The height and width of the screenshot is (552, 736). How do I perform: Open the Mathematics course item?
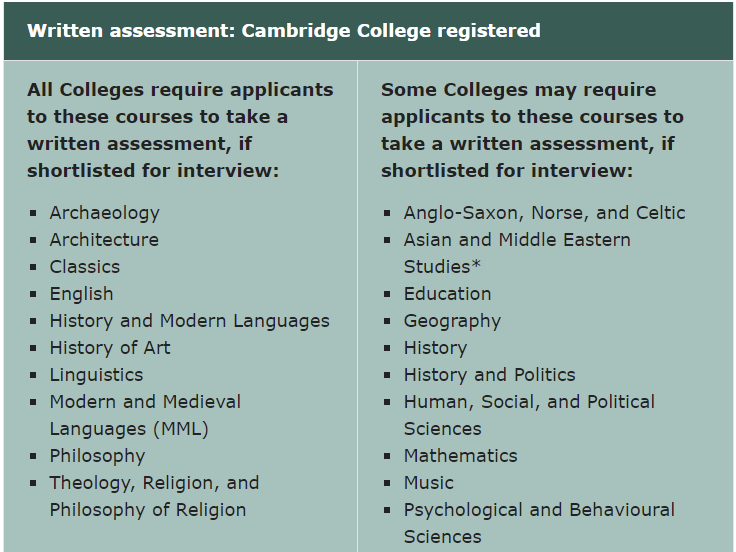460,456
